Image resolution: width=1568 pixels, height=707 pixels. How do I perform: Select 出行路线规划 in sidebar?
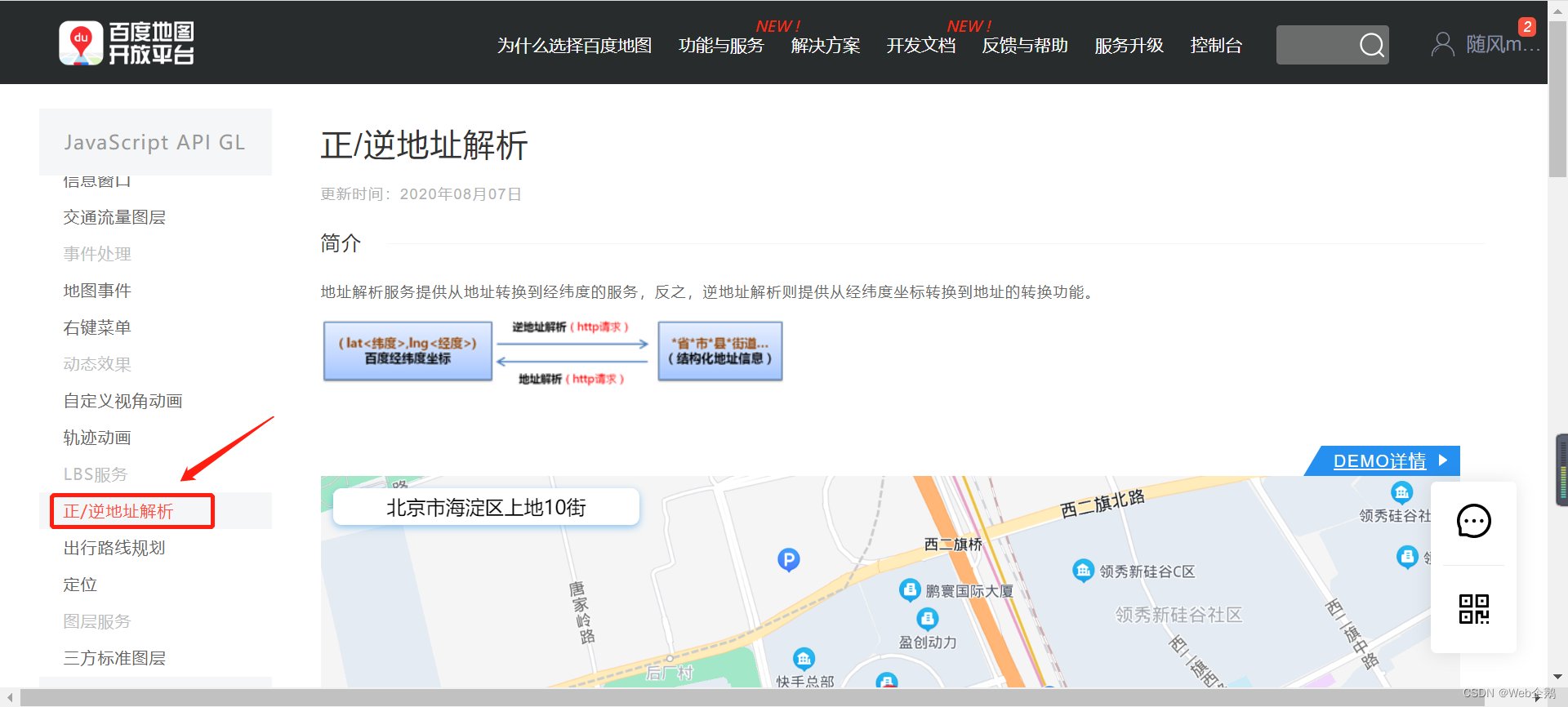(114, 548)
